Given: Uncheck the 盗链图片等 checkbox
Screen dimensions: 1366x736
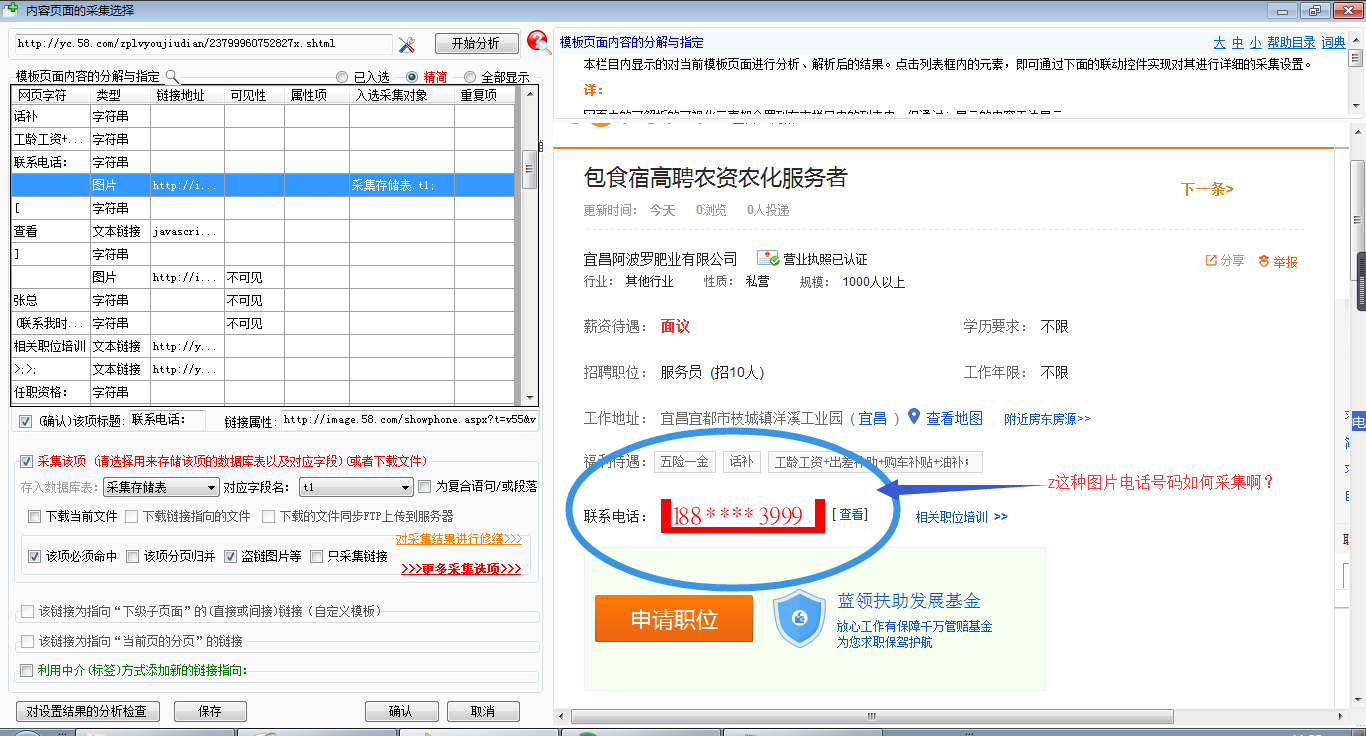Looking at the screenshot, I should coord(231,557).
